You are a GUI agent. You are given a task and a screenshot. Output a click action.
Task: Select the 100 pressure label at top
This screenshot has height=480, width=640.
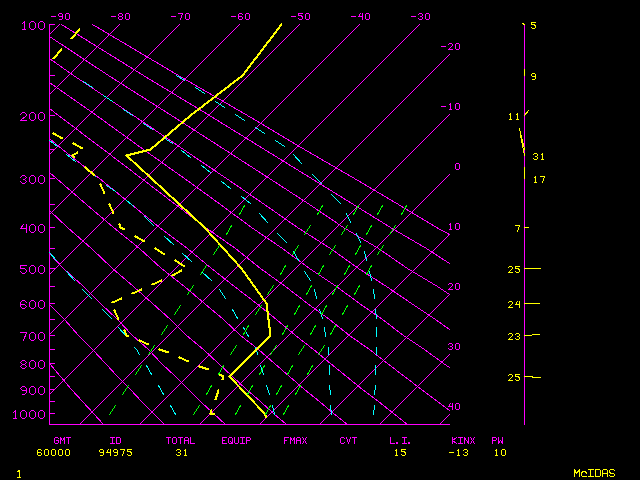pyautogui.click(x=33, y=25)
